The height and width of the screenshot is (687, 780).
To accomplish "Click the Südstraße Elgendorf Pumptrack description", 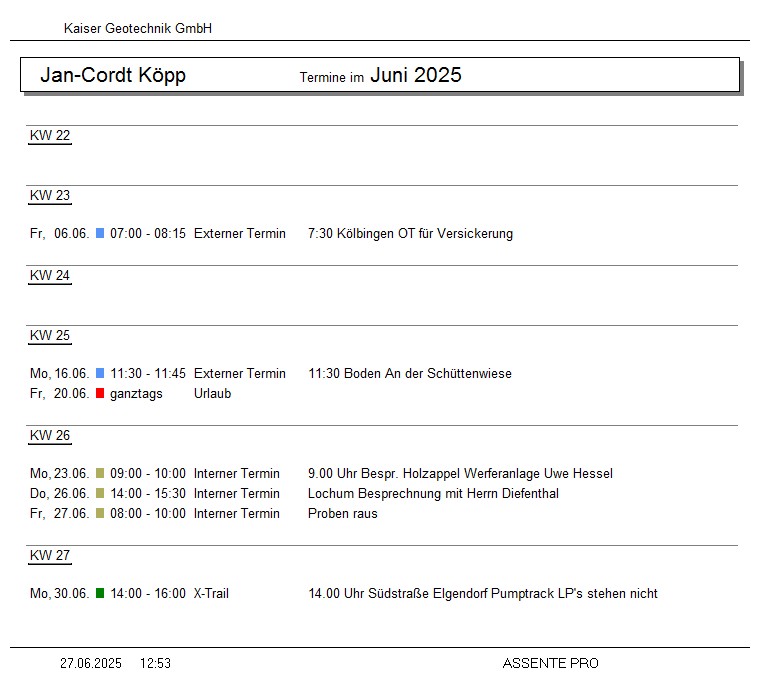I will pyautogui.click(x=483, y=594).
